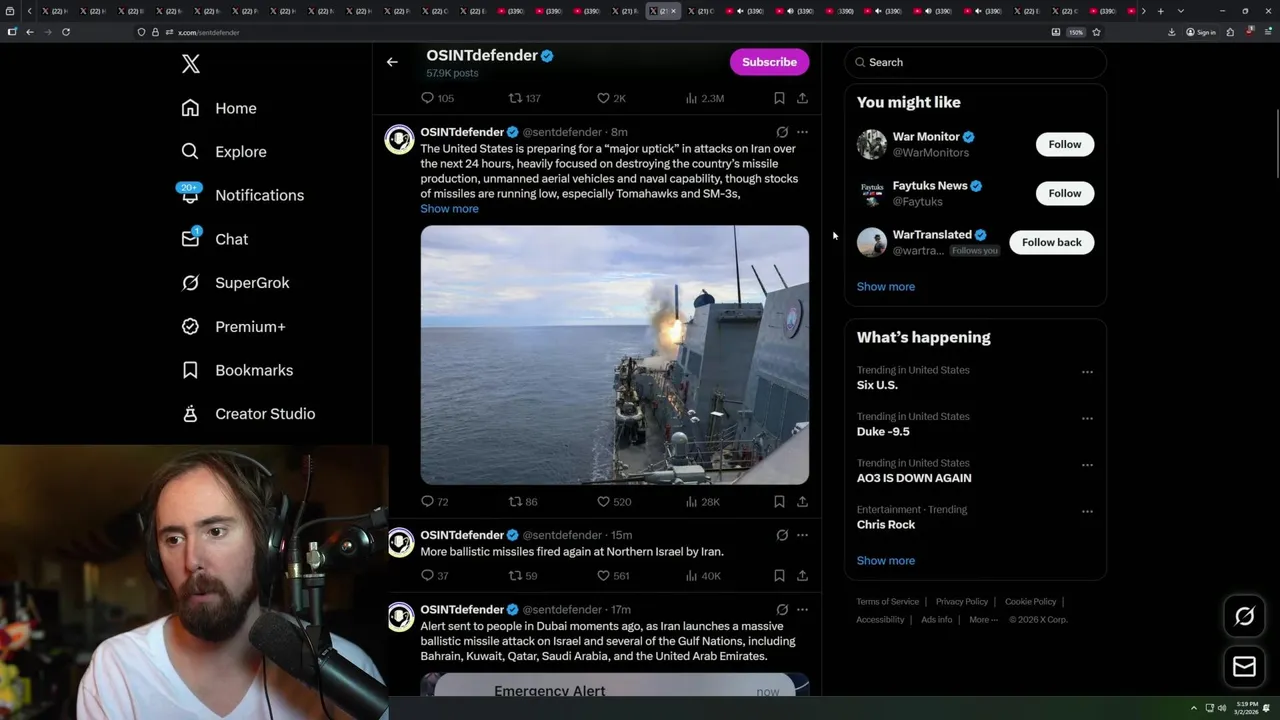Share the Northern Israel missiles post
Viewport: 1280px width, 720px height.
coord(802,576)
